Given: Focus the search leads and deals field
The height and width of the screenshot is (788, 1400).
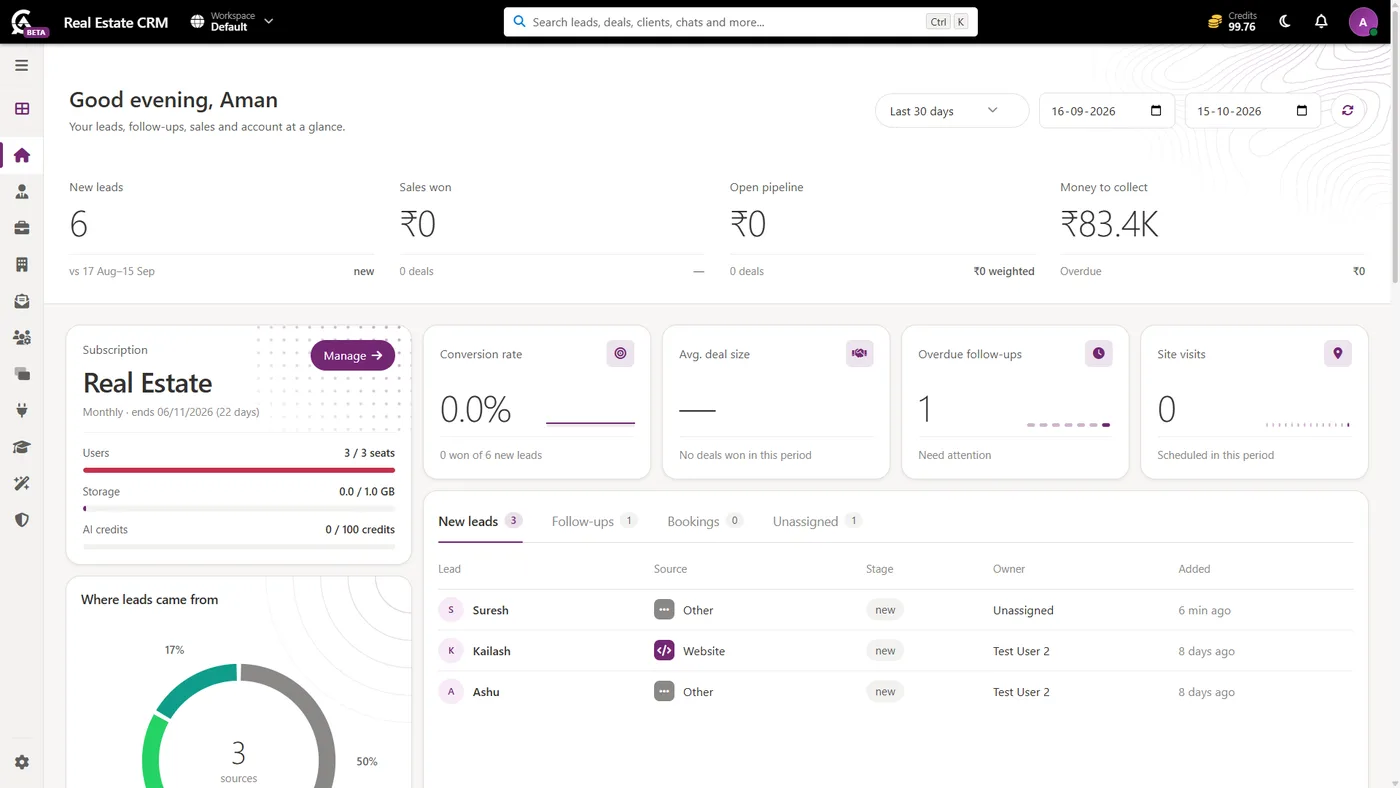Looking at the screenshot, I should pos(740,22).
